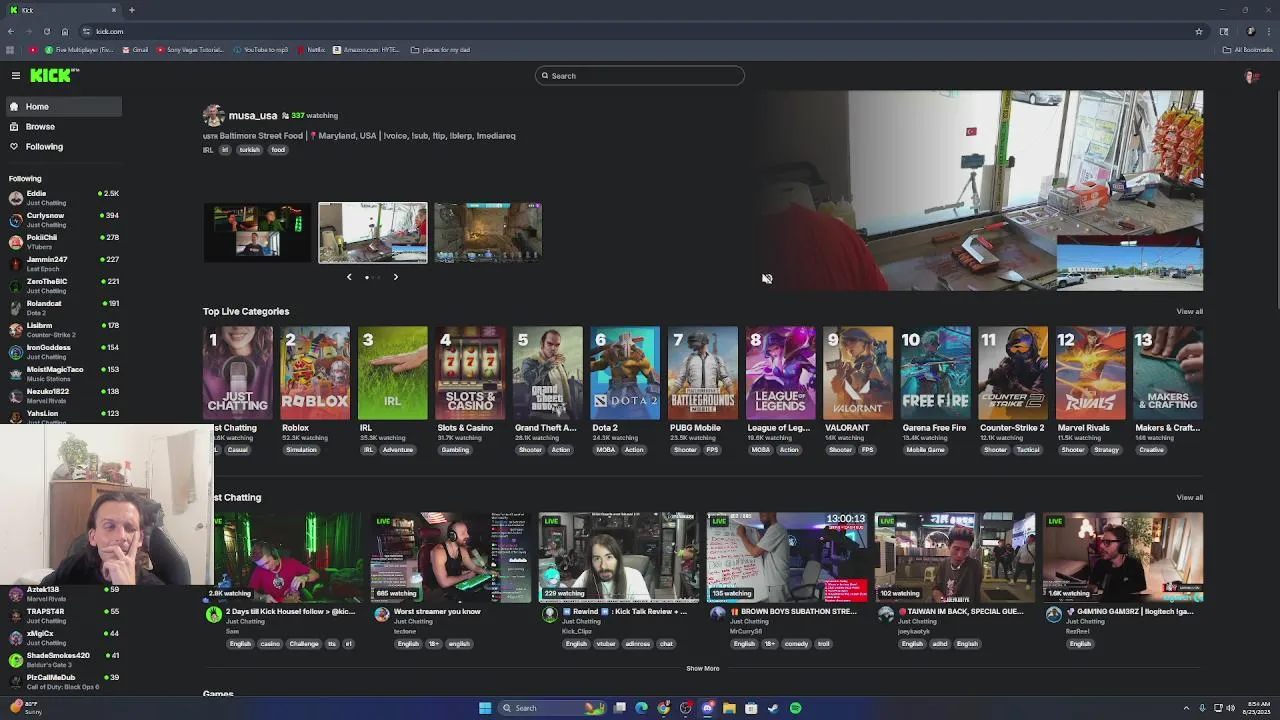Viewport: 1280px width, 720px height.
Task: Open the browser home button
Action: (65, 31)
